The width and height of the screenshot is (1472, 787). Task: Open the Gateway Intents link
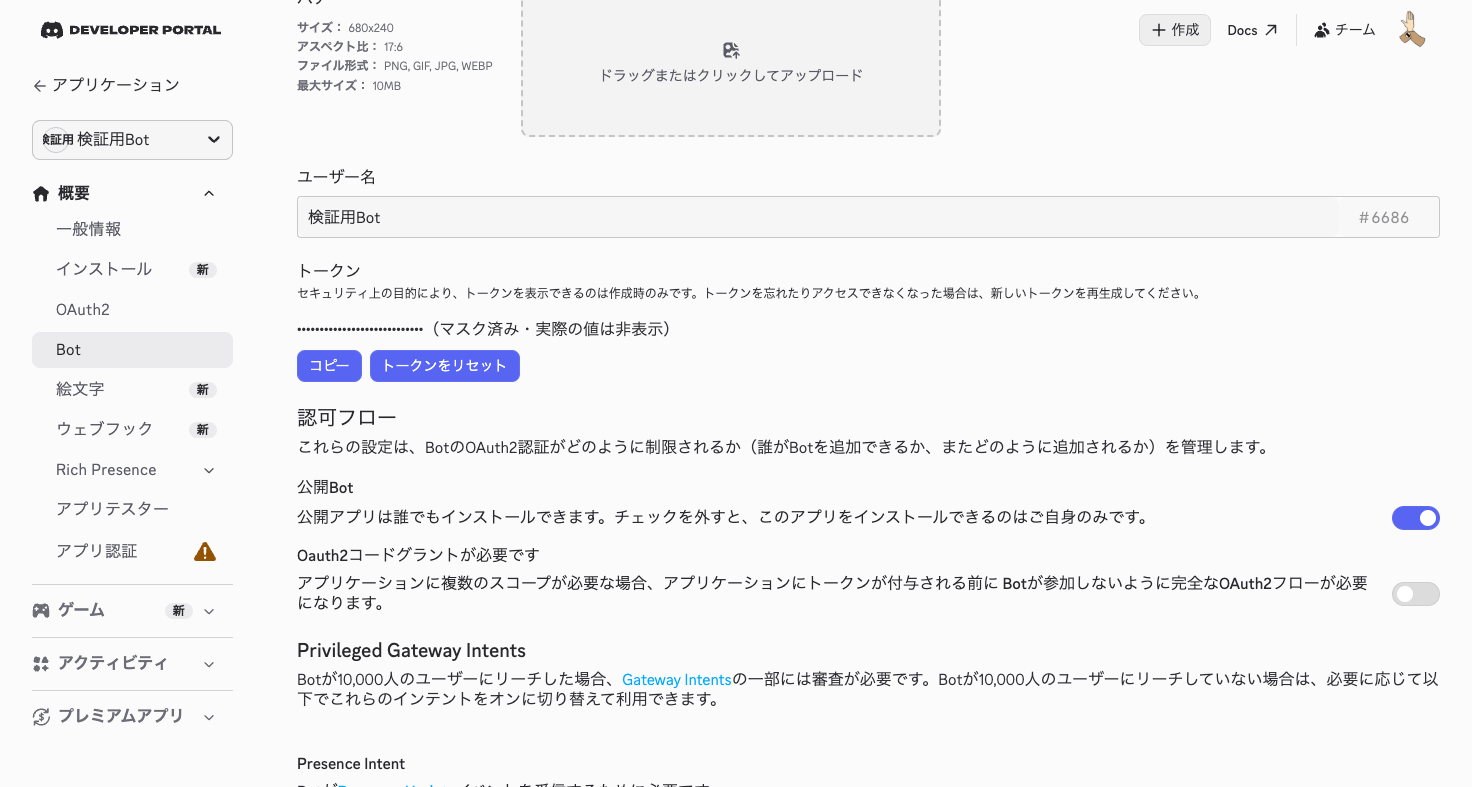point(677,680)
